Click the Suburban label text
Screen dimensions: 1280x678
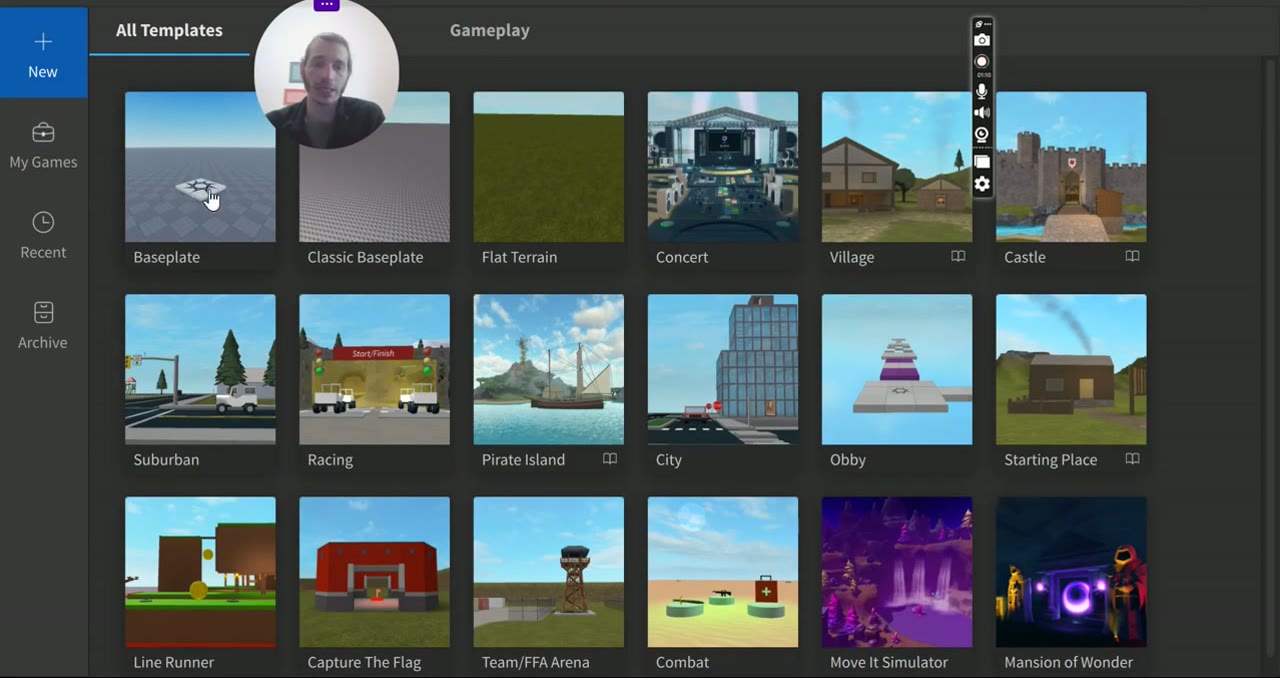pos(166,460)
